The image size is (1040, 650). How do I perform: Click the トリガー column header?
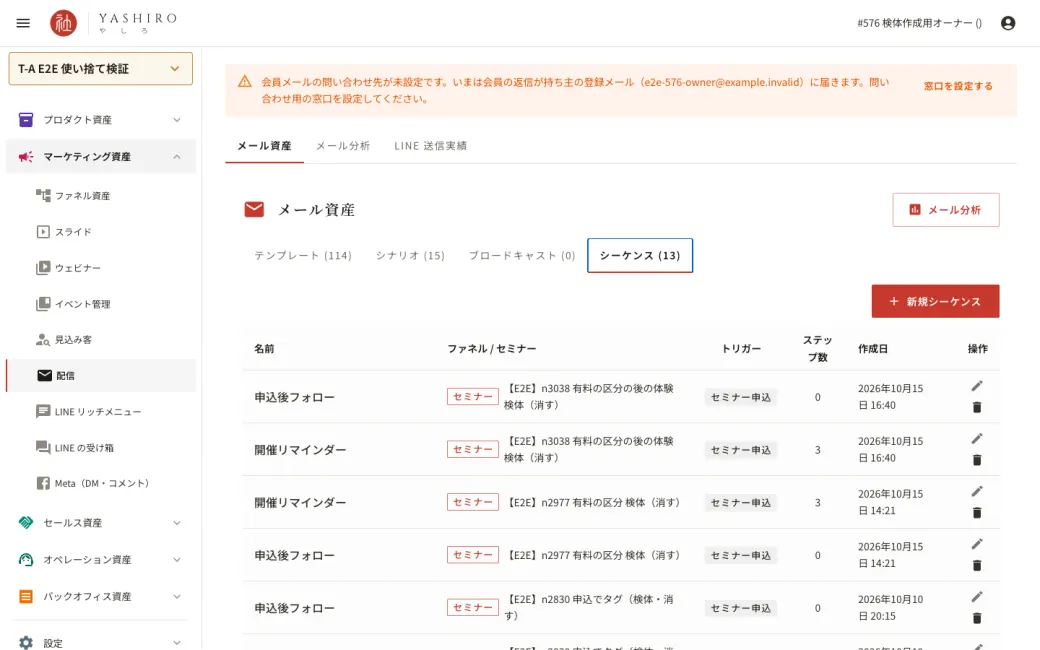(x=741, y=348)
